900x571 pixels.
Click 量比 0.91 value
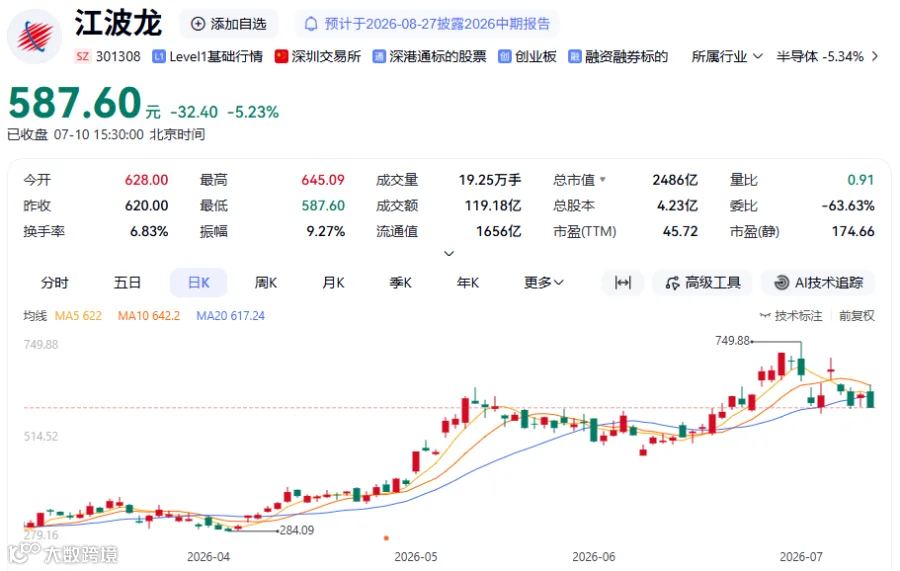click(x=860, y=180)
